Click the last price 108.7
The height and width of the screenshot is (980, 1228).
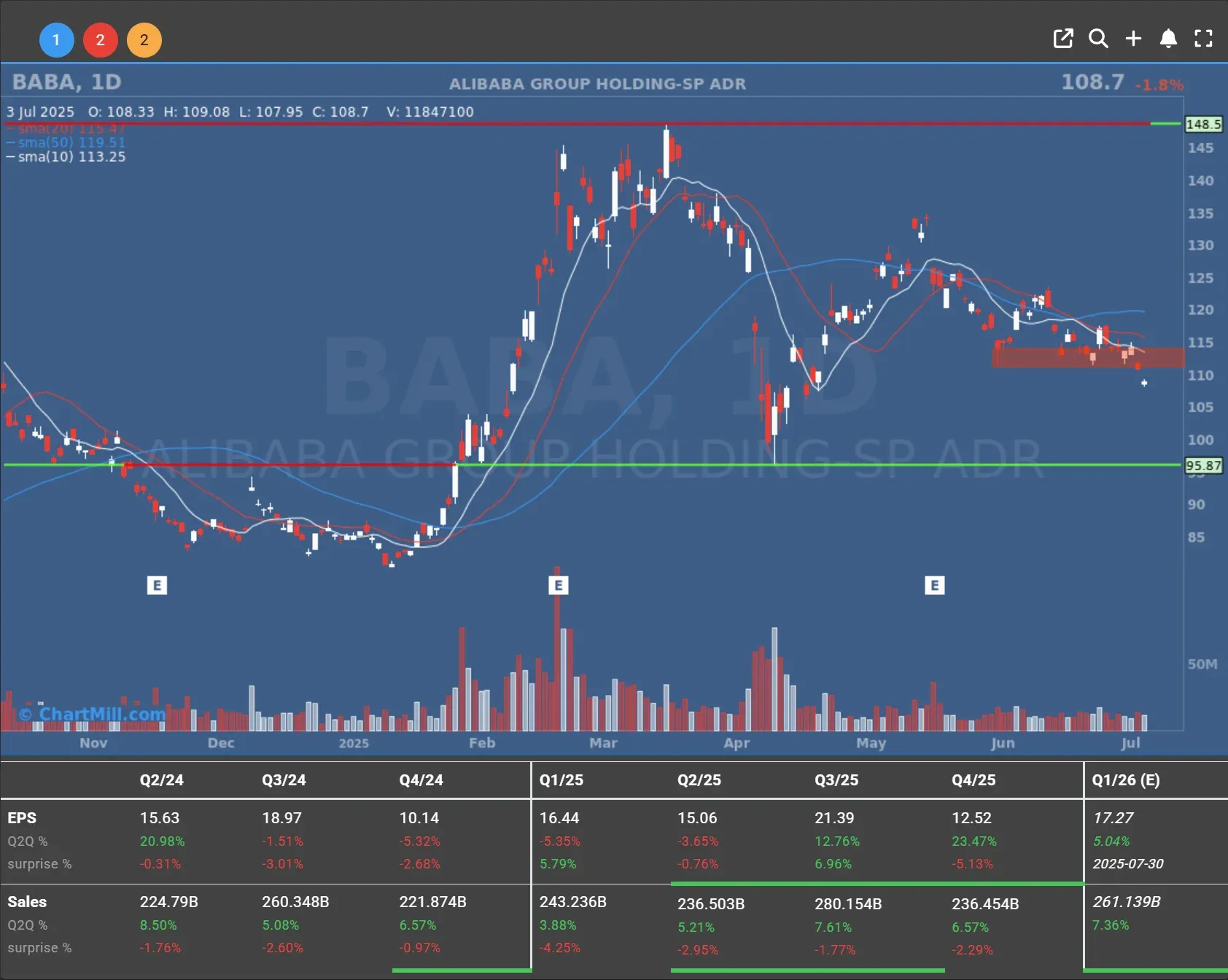(x=1092, y=82)
